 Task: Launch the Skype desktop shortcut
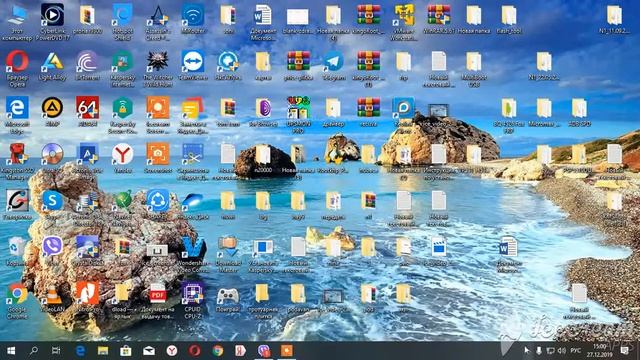point(52,205)
